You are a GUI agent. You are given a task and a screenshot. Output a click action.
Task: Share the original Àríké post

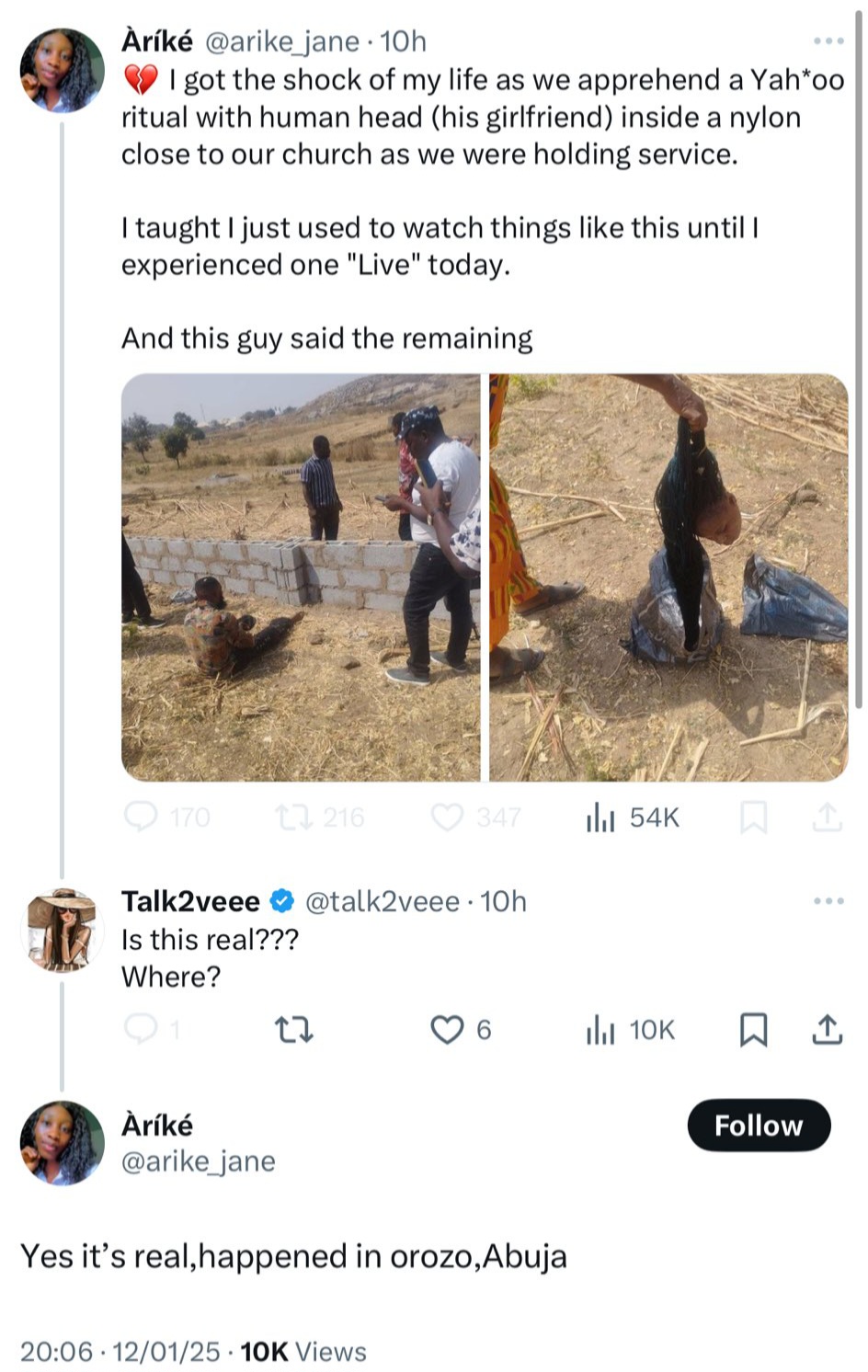tap(827, 817)
